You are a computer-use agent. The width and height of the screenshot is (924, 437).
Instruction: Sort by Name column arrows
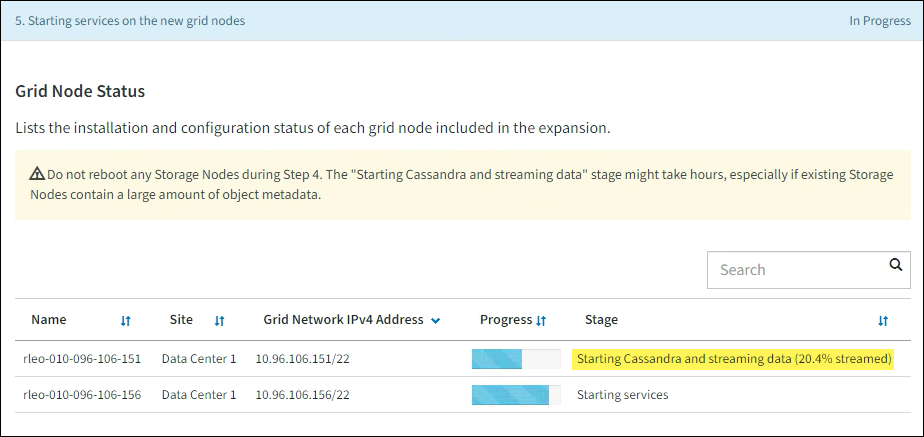click(126, 321)
